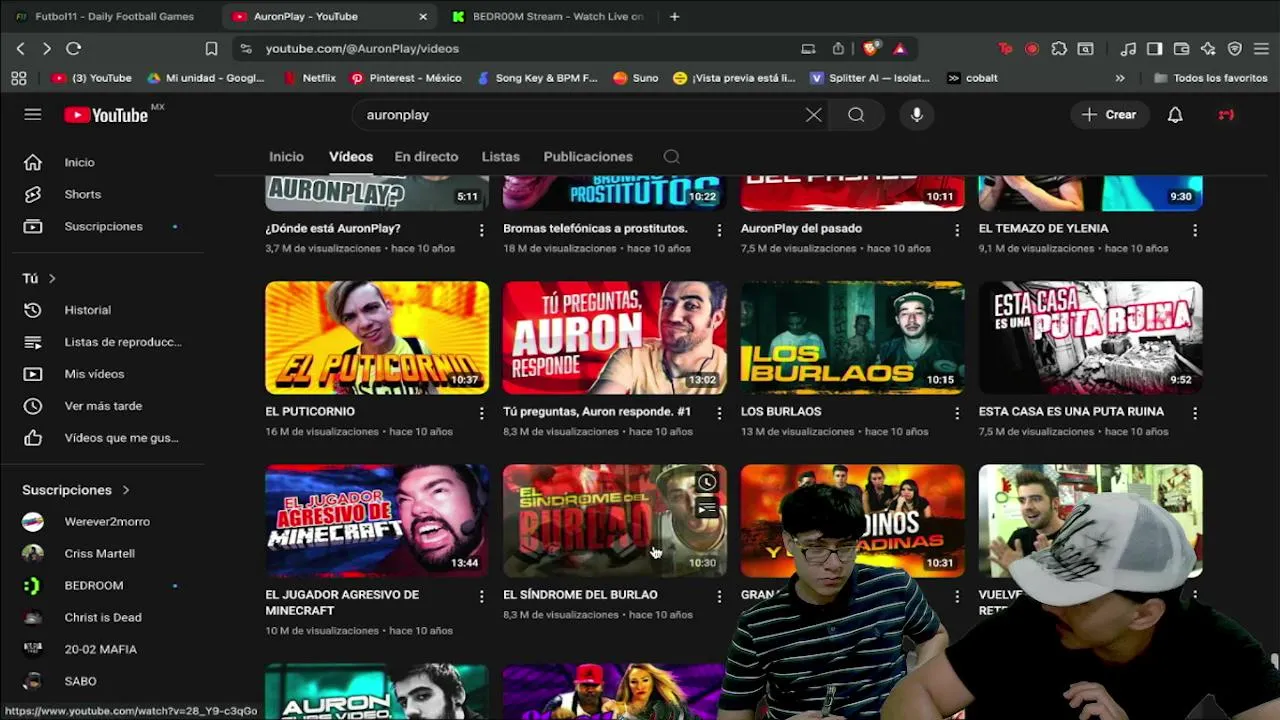
Task: Click the search magnifier button
Action: click(x=856, y=115)
